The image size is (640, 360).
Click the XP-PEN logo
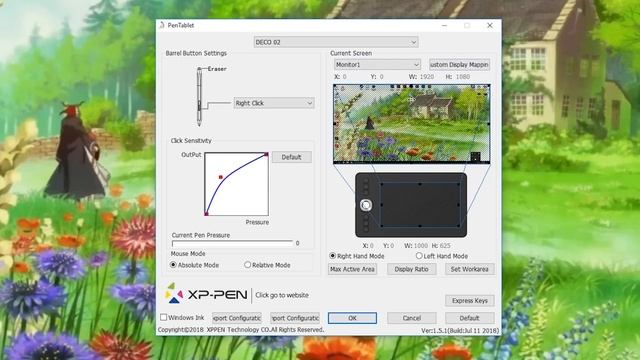pos(206,294)
